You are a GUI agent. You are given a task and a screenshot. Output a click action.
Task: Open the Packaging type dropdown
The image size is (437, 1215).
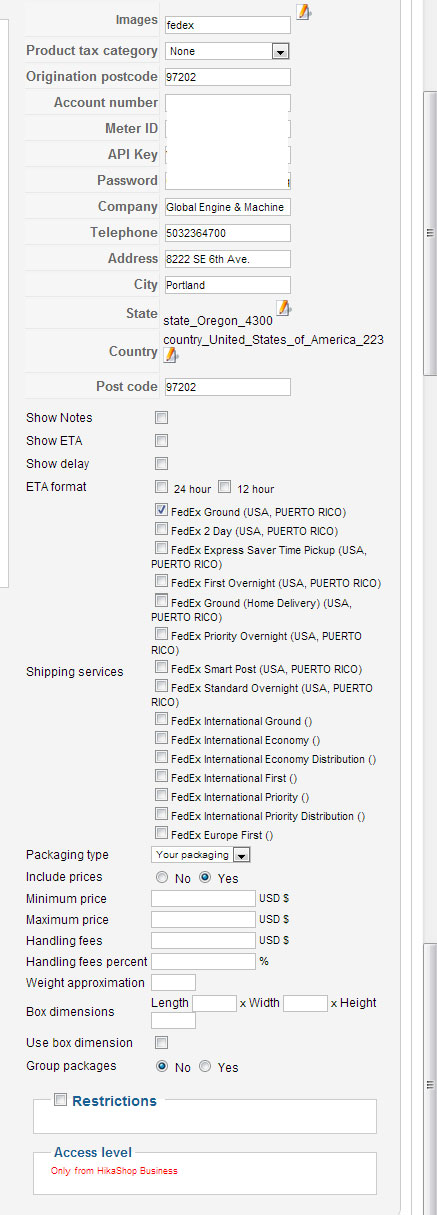click(201, 855)
